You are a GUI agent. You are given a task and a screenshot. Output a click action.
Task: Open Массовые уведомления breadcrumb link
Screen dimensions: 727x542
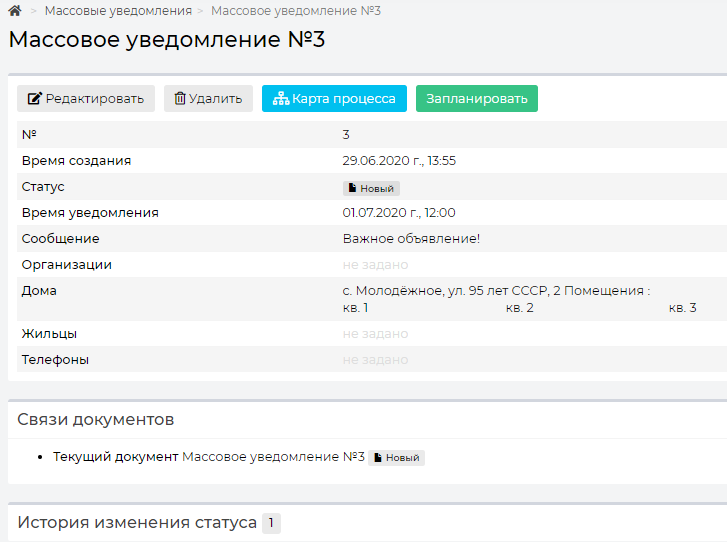(x=118, y=11)
